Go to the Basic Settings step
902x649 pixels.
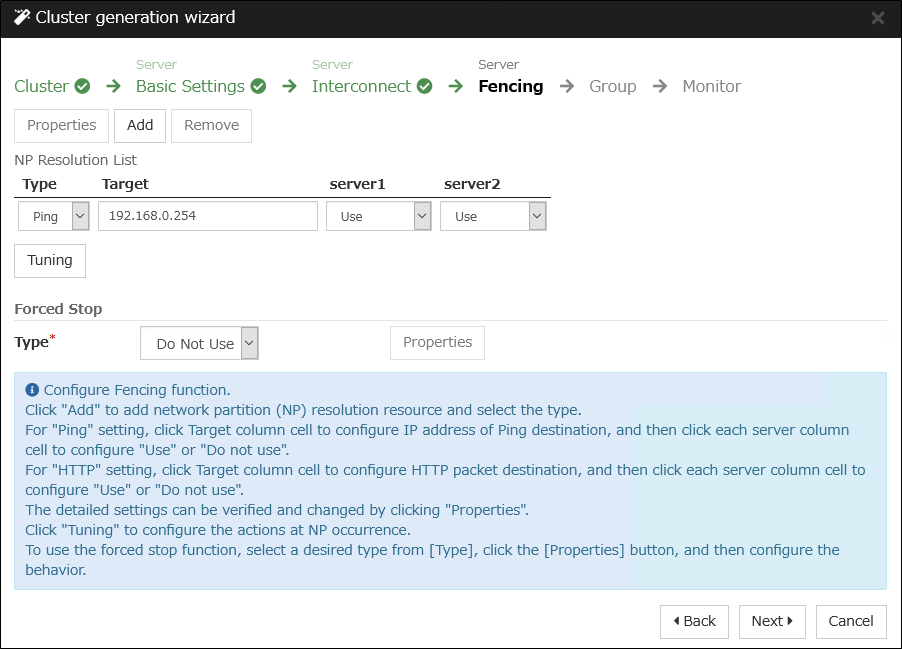(x=190, y=87)
